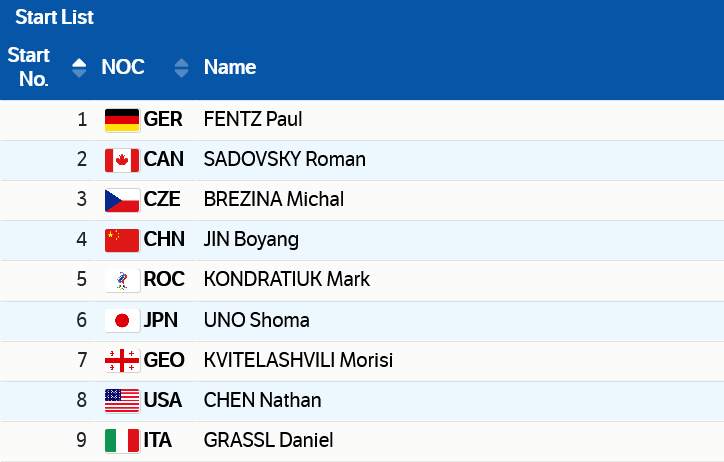Sort by NOC column arrows
Image resolution: width=724 pixels, height=462 pixels.
pos(181,68)
